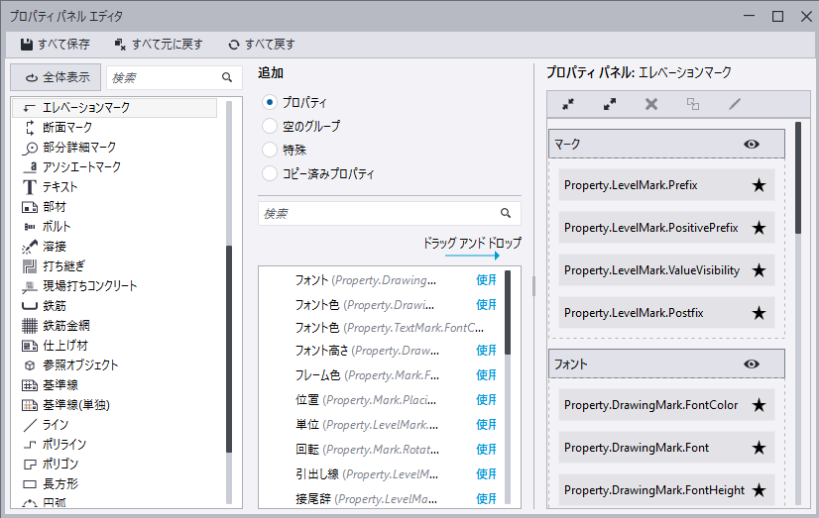Click 使用 next to 単位 property
The height and width of the screenshot is (518, 819).
486,425
